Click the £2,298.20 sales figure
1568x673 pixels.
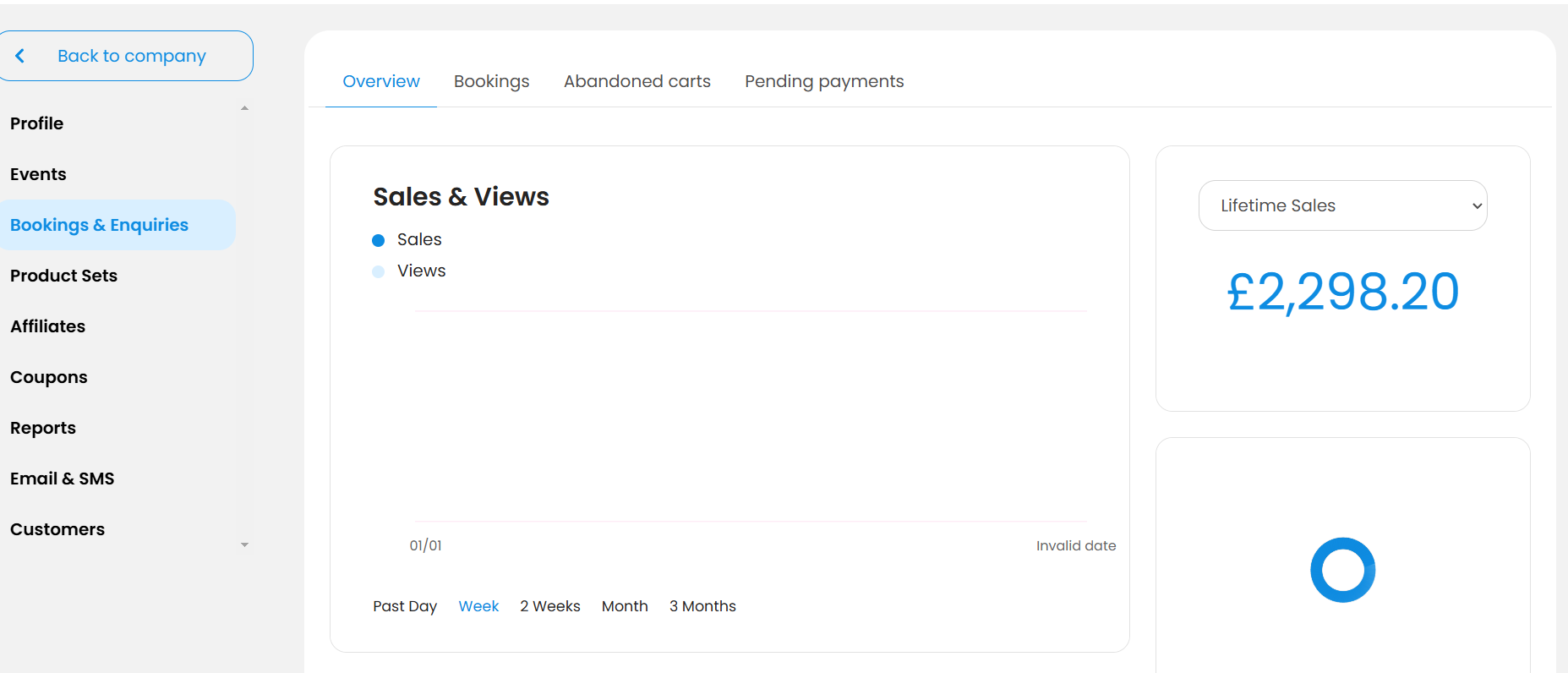click(1342, 292)
